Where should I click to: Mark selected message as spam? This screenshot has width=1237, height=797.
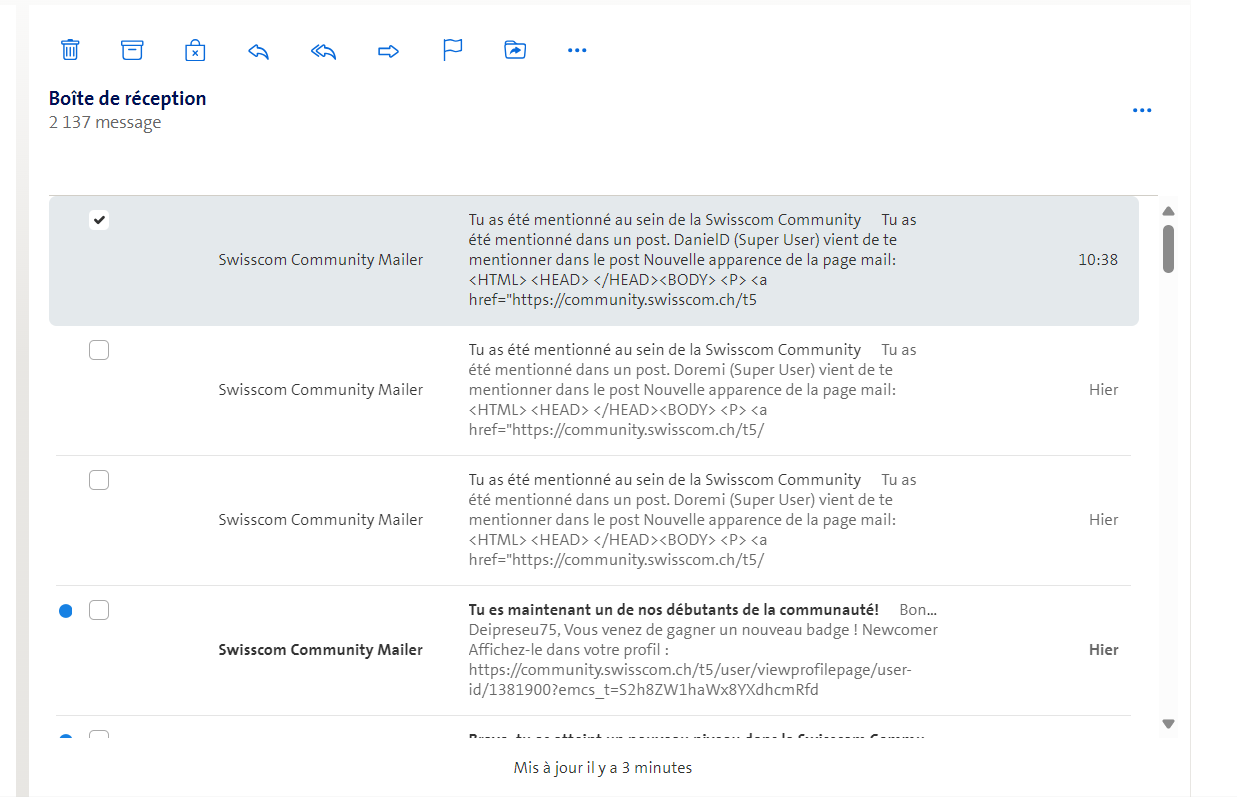pyautogui.click(x=195, y=51)
